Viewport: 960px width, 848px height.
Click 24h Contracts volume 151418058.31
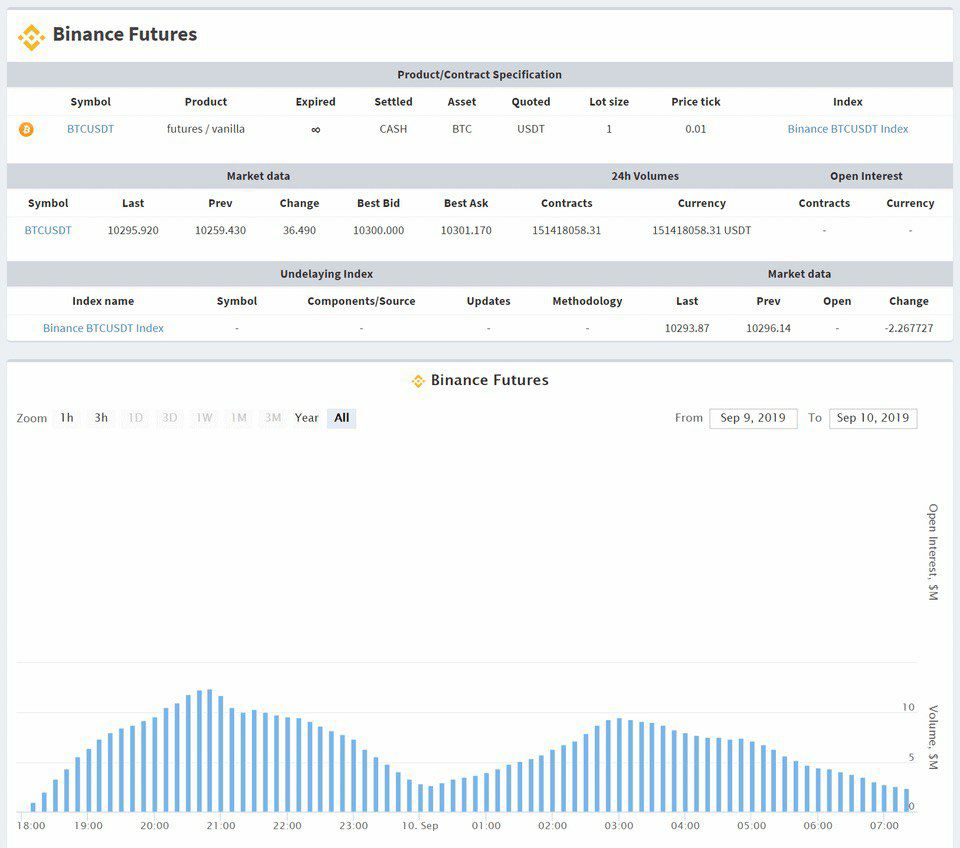566,230
